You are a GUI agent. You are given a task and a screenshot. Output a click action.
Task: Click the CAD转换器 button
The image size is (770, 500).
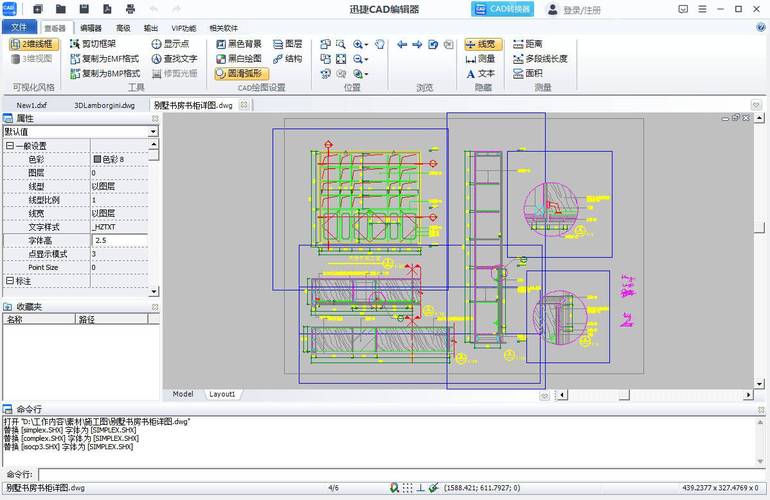502,9
